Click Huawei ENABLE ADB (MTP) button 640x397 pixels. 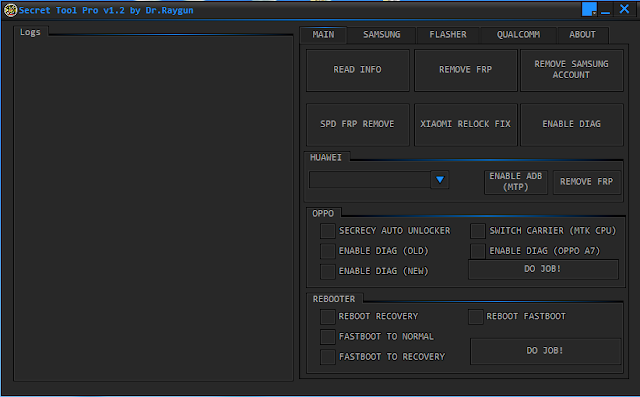[x=516, y=182]
